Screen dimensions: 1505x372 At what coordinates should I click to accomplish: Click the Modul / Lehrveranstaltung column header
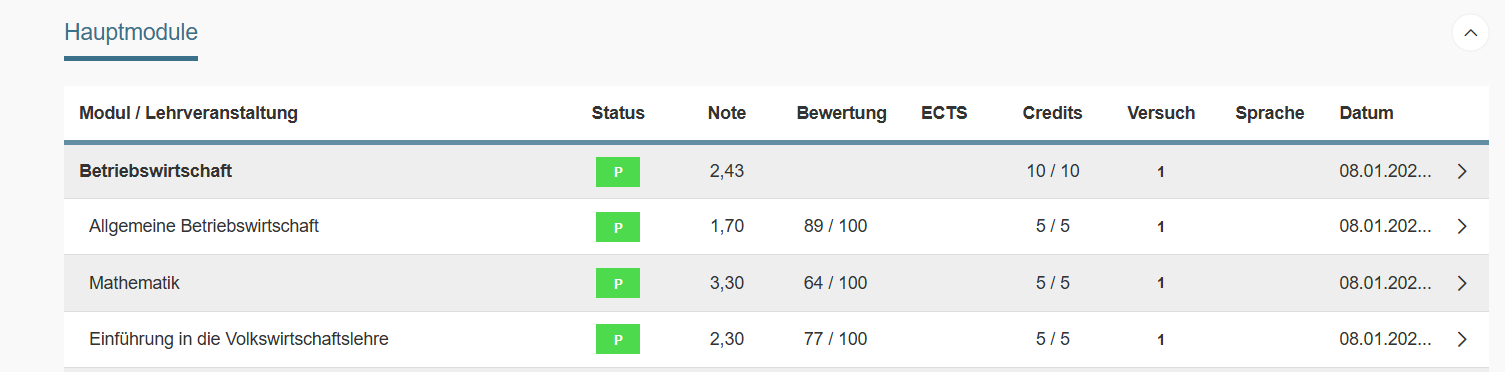click(x=188, y=113)
